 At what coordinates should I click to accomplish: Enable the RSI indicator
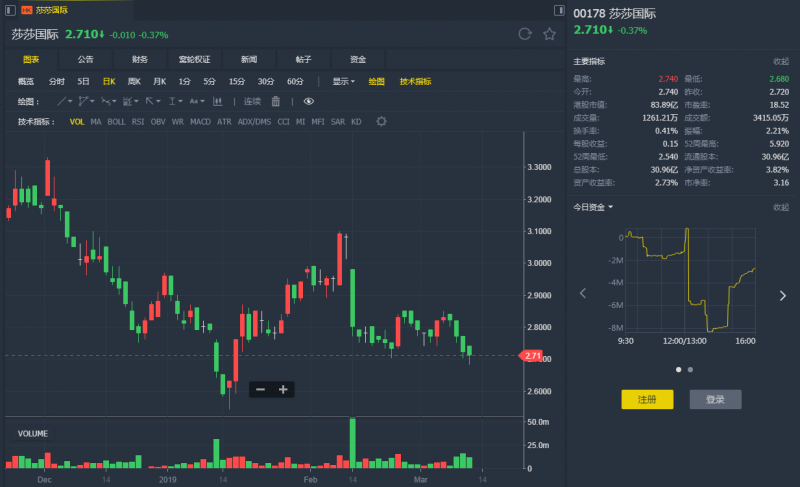click(138, 122)
